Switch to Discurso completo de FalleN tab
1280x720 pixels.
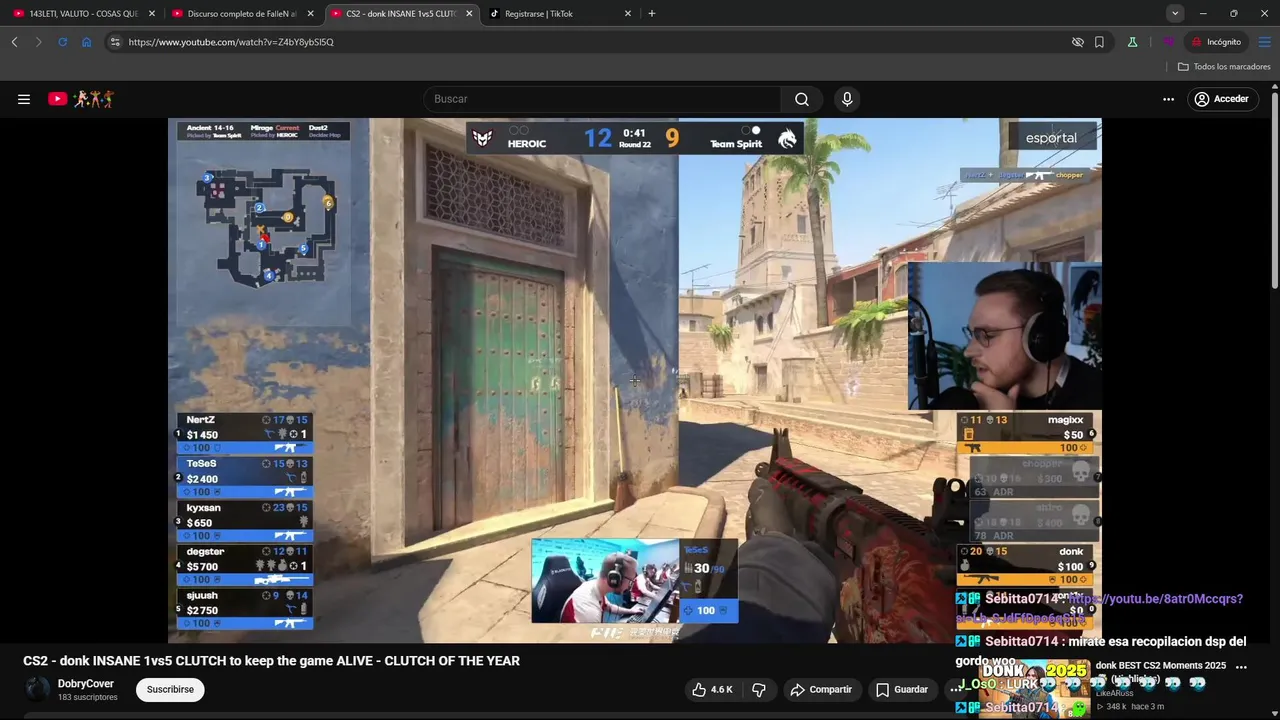243,14
